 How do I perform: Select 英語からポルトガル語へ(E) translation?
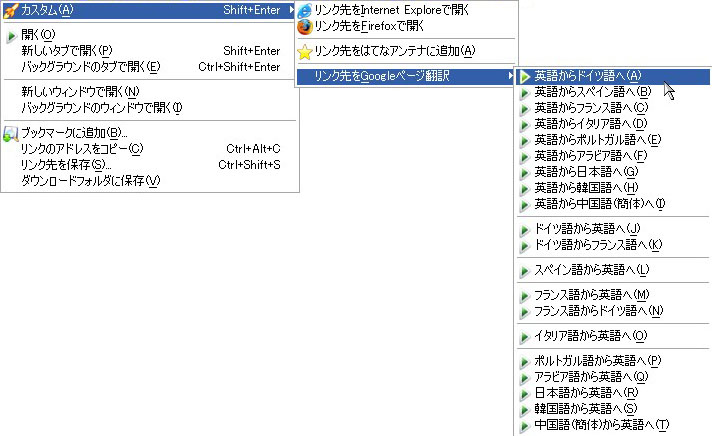pos(613,140)
